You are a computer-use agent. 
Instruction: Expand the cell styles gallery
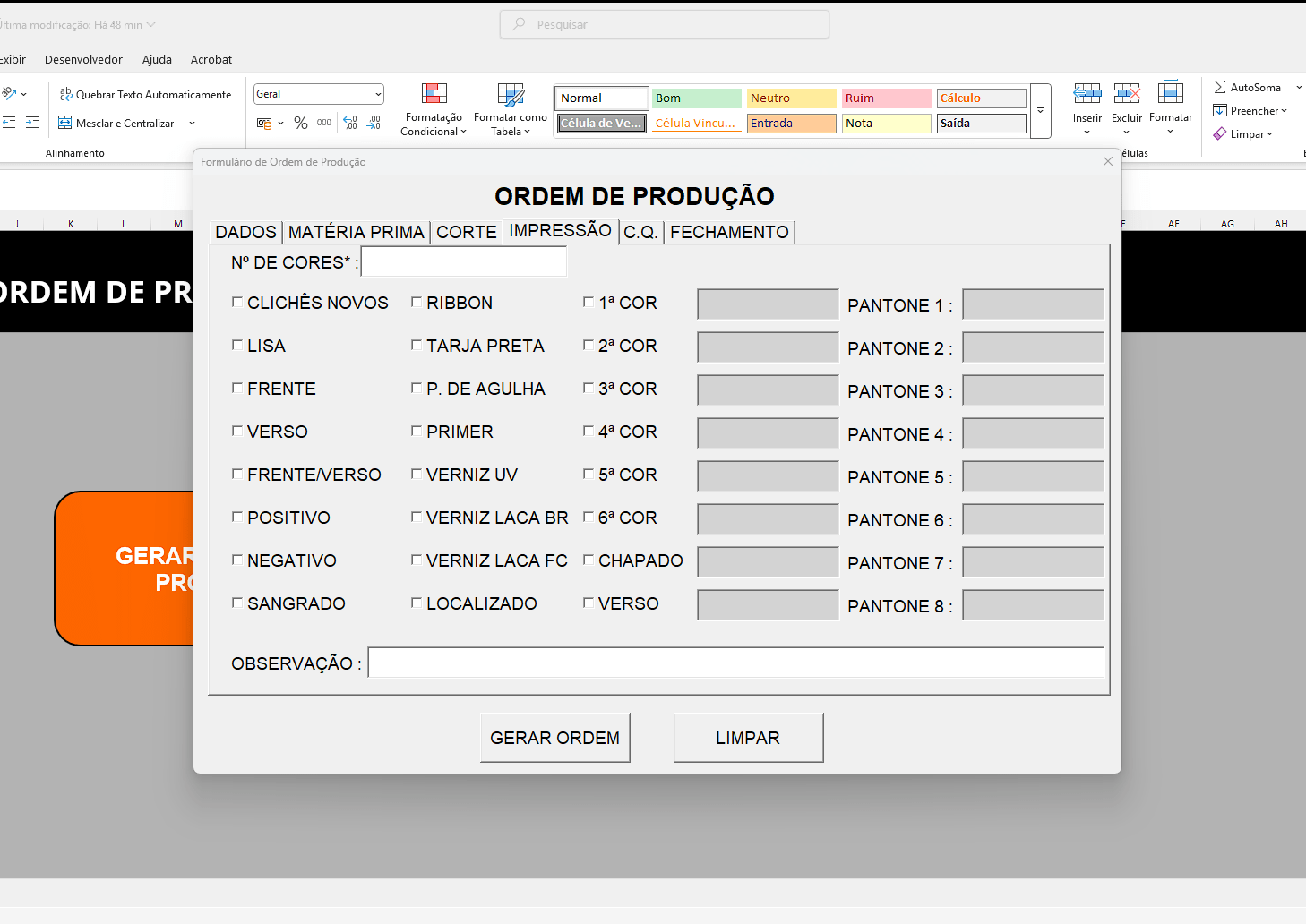tap(1041, 111)
